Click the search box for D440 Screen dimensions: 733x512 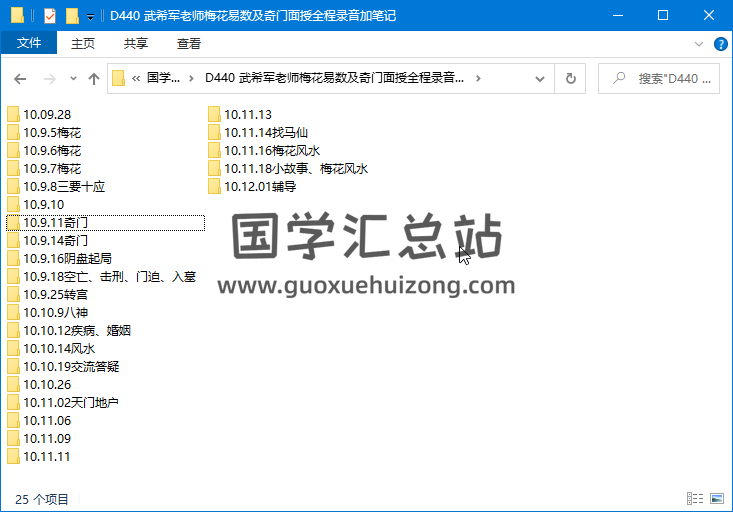point(659,79)
